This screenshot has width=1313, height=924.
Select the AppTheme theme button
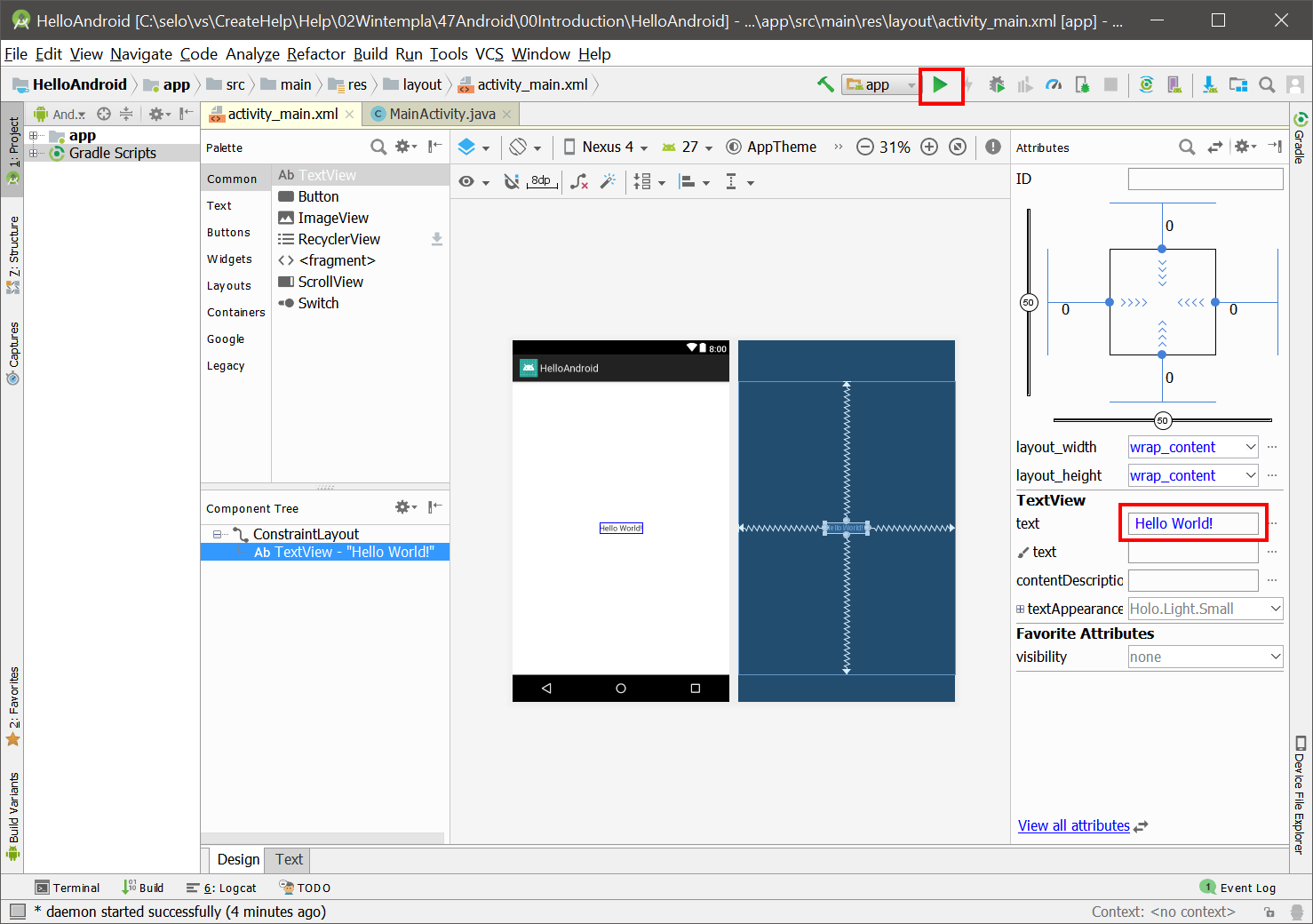[771, 147]
